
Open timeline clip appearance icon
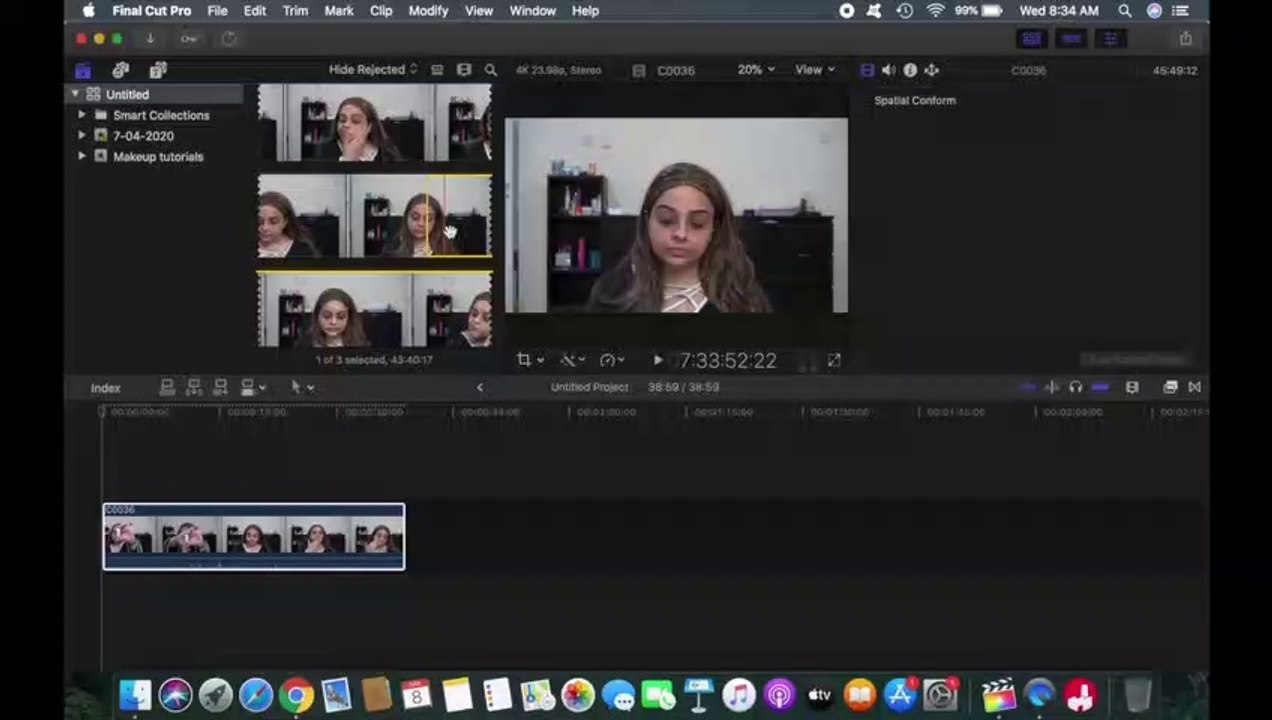pos(1132,387)
